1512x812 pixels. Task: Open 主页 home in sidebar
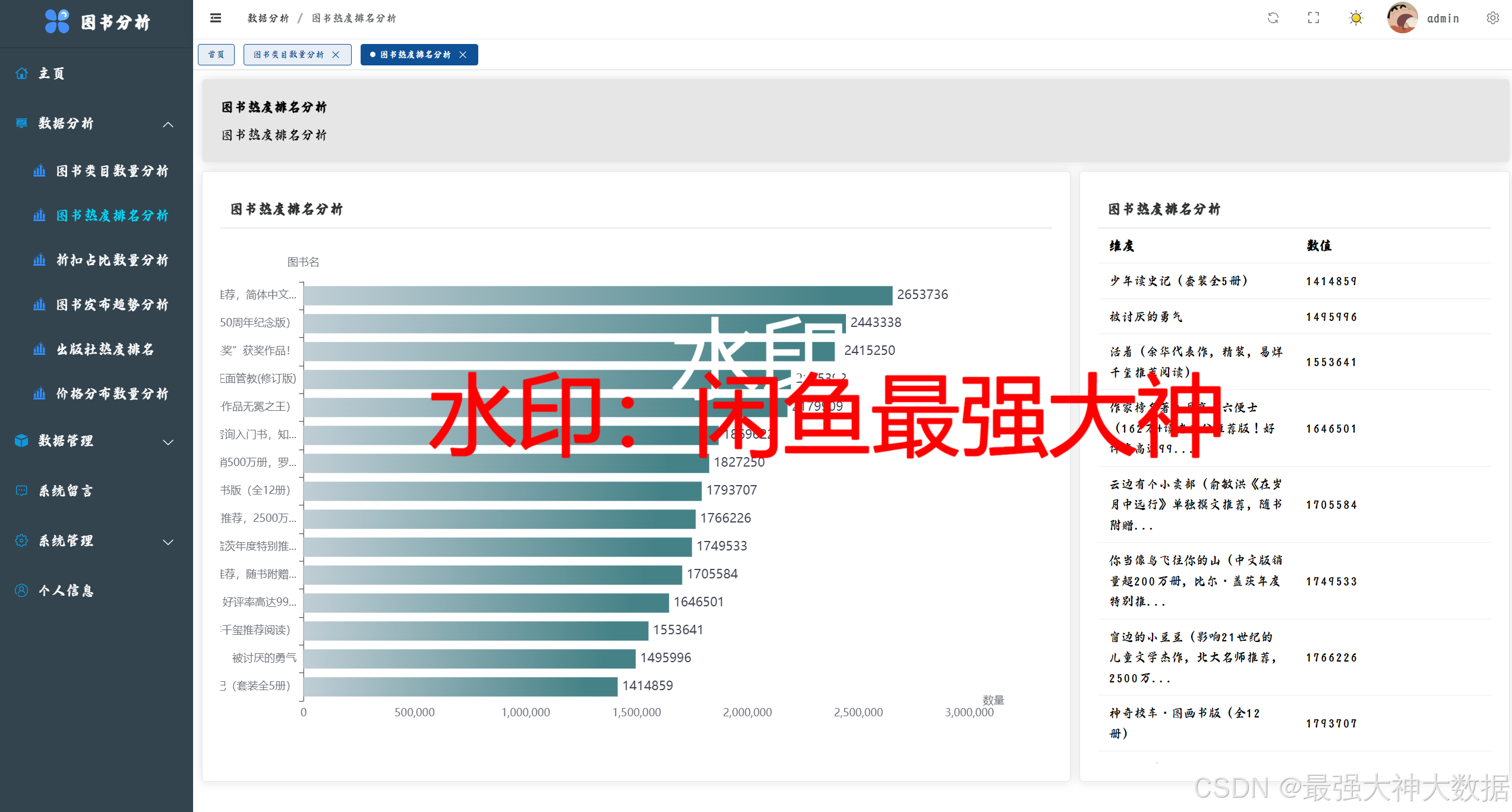[x=51, y=74]
